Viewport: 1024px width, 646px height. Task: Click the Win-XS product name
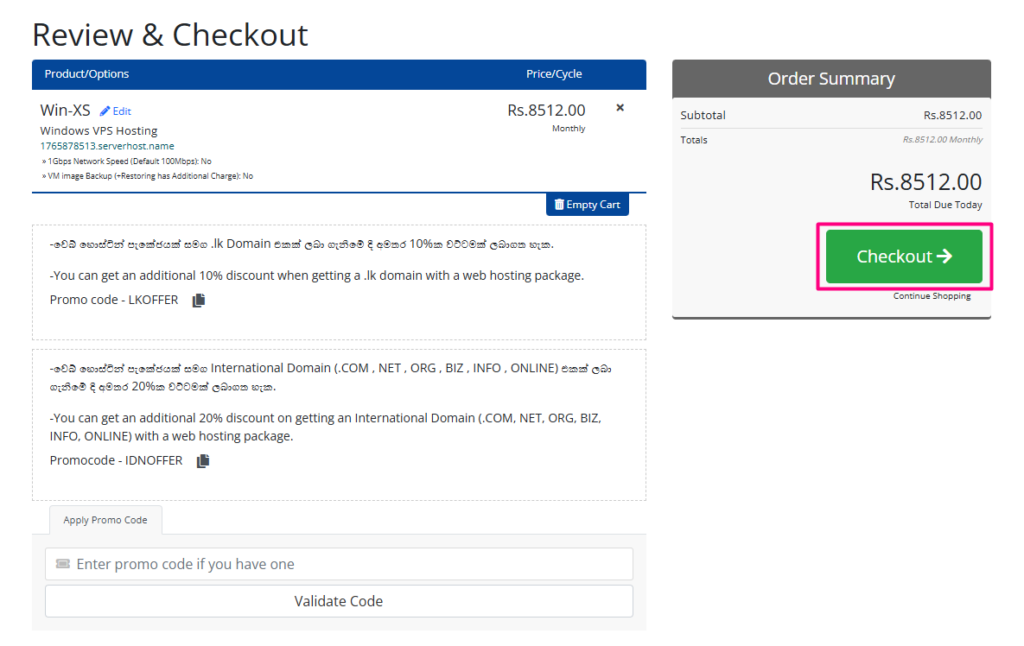[65, 110]
